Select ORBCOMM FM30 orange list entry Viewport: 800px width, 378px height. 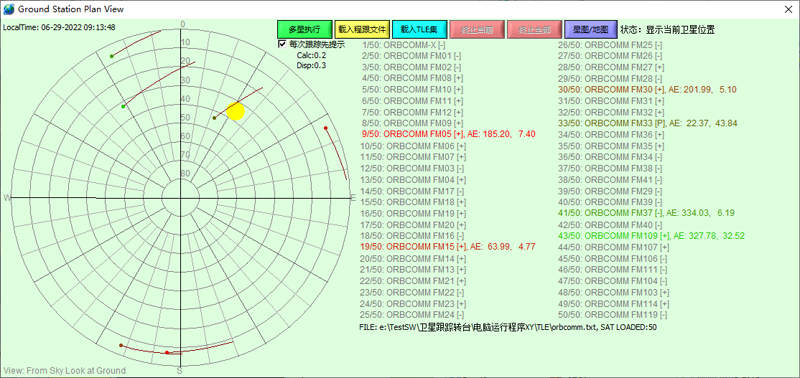[647, 89]
